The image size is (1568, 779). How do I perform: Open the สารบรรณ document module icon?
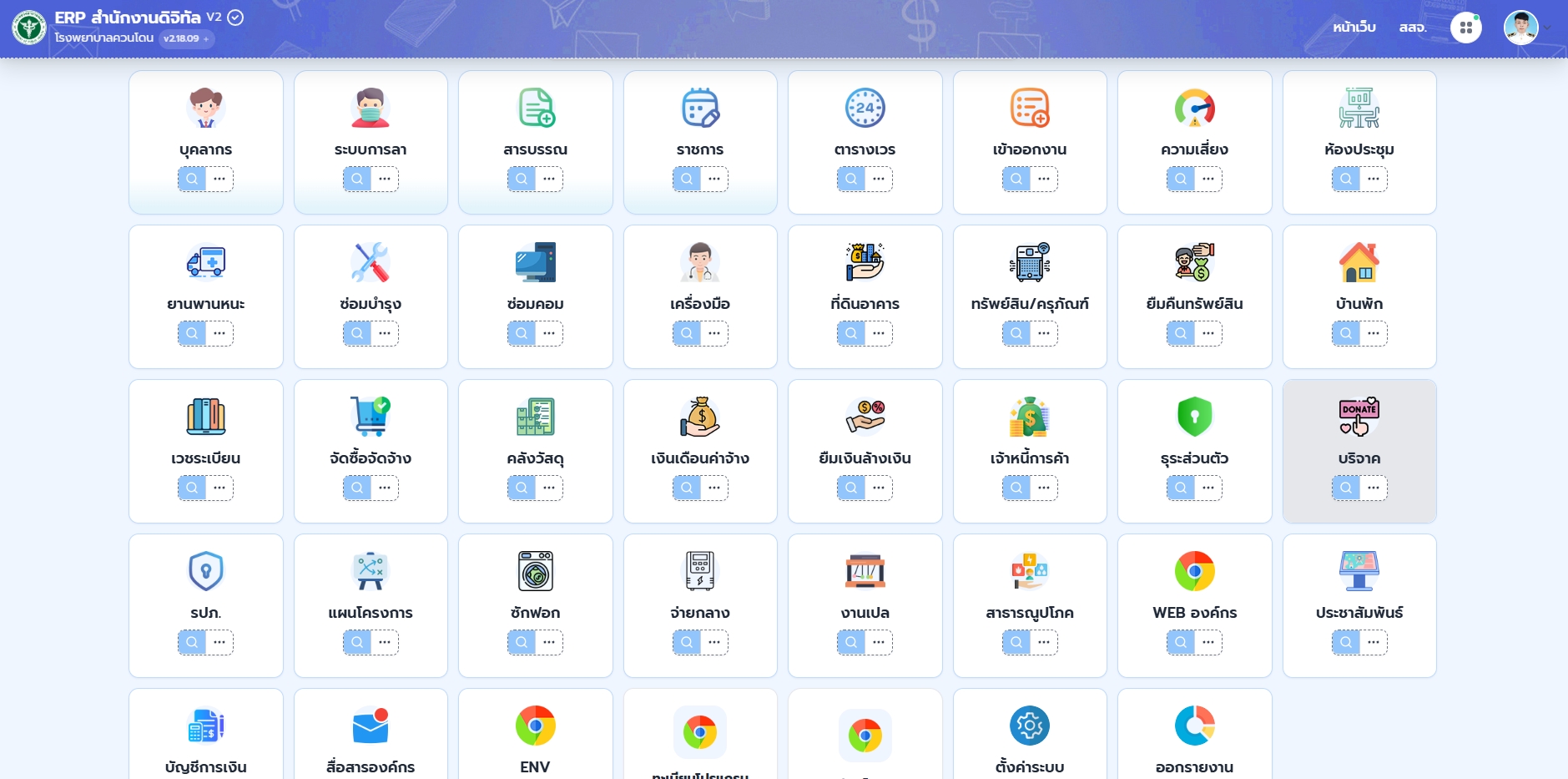pyautogui.click(x=536, y=108)
